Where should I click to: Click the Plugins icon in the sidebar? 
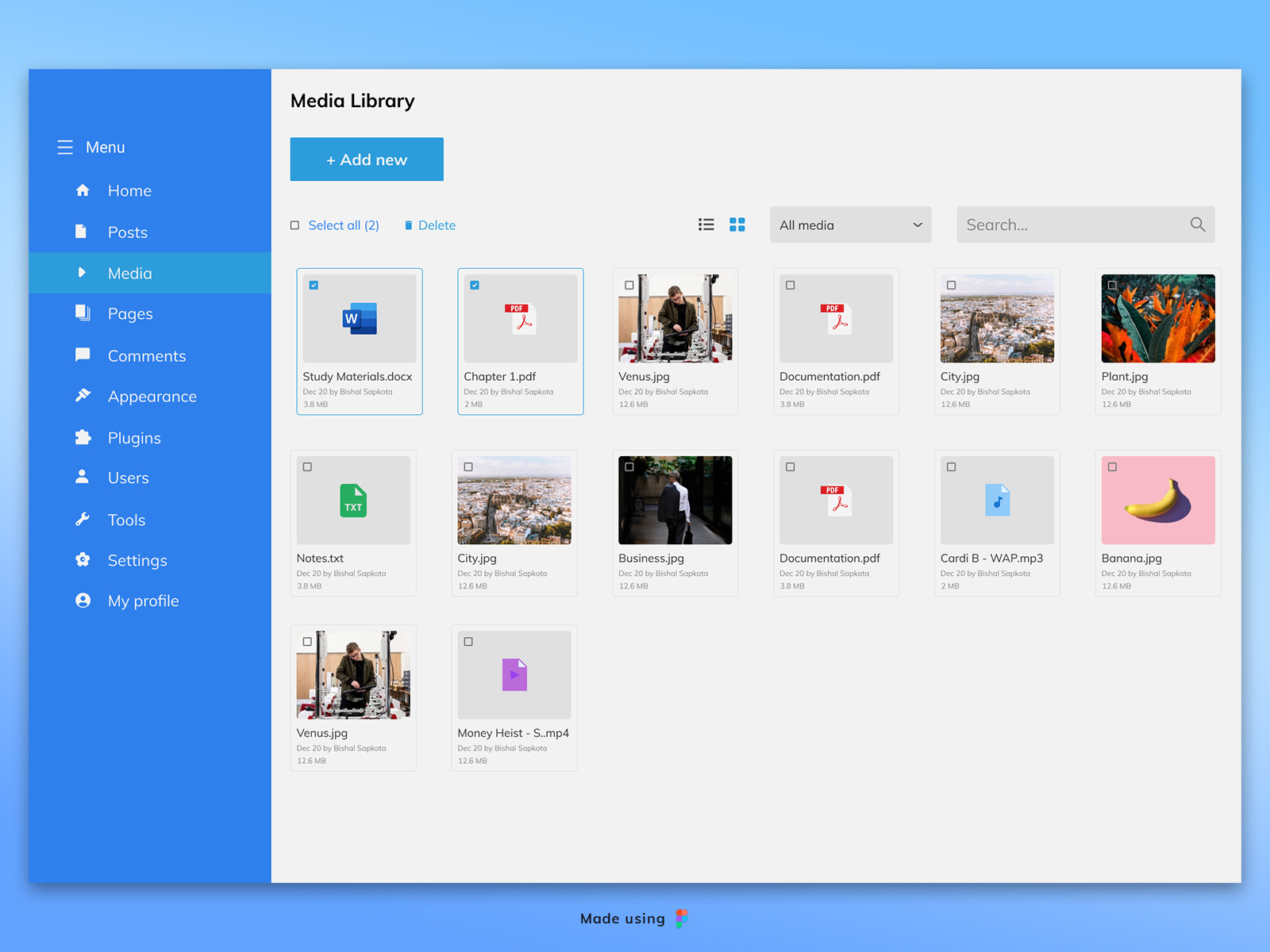[x=83, y=437]
